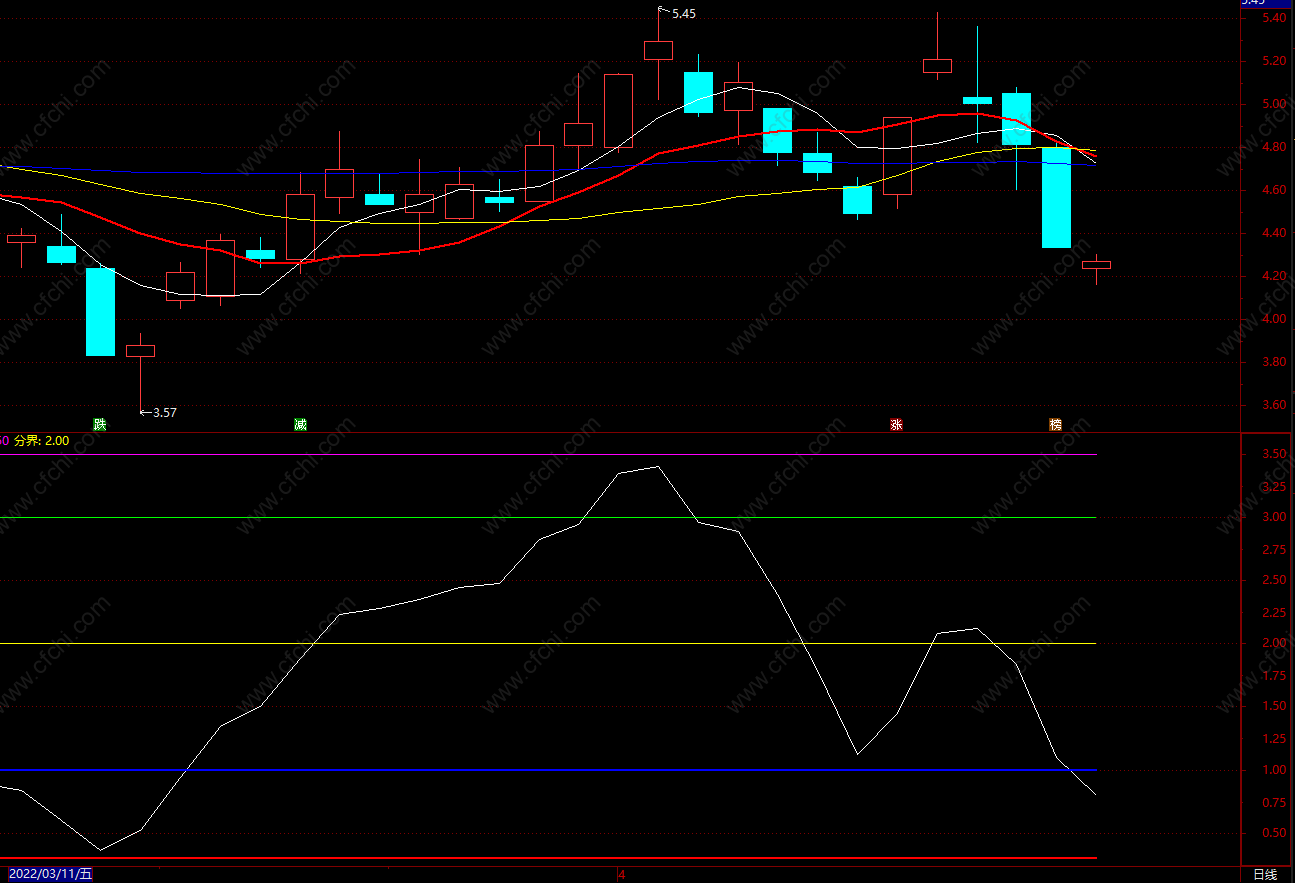The image size is (1295, 883).
Task: Click the orange 榜 event marker
Action: click(x=1056, y=424)
